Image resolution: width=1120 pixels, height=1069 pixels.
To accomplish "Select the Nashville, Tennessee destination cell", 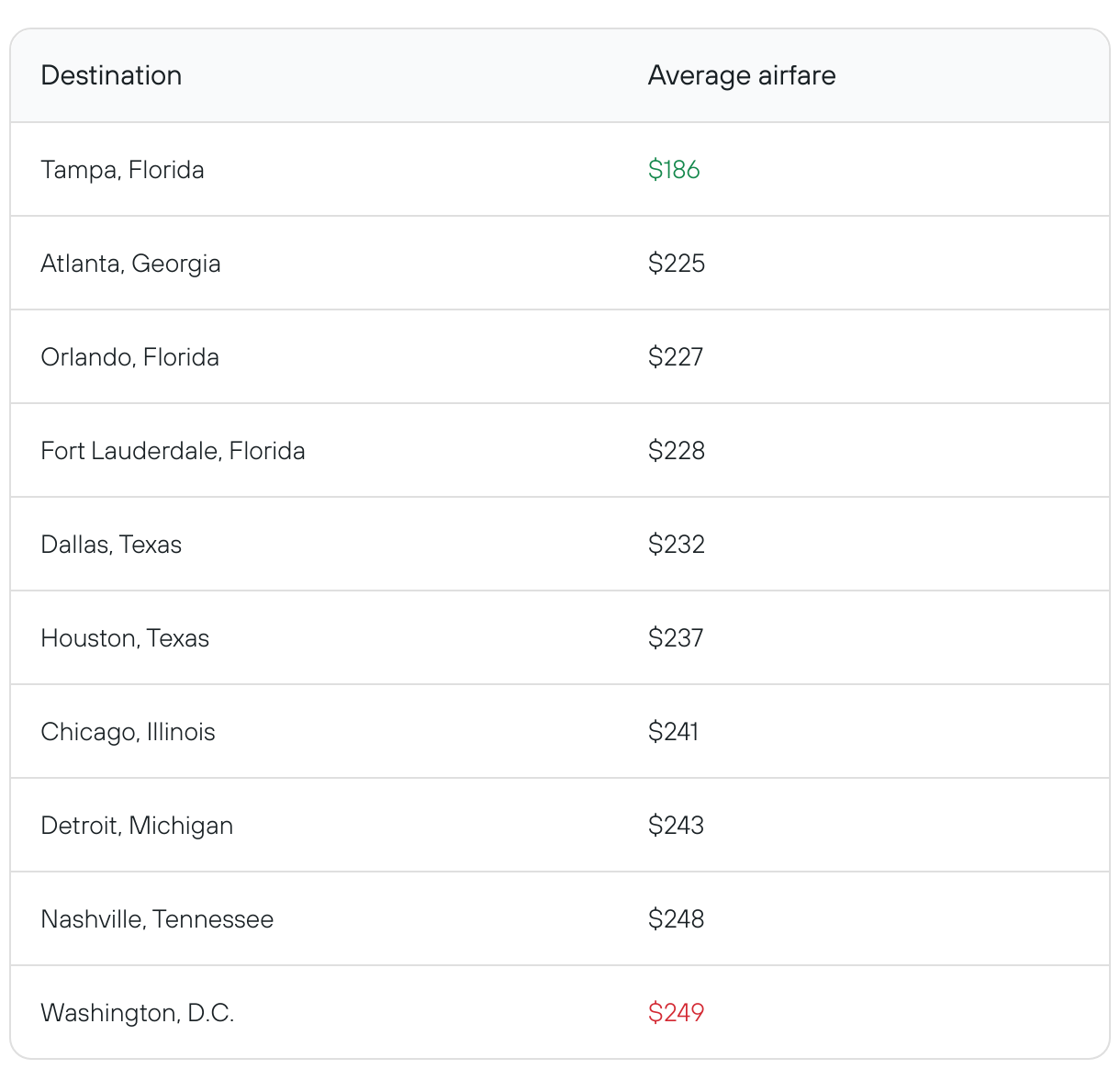I will coord(157,919).
